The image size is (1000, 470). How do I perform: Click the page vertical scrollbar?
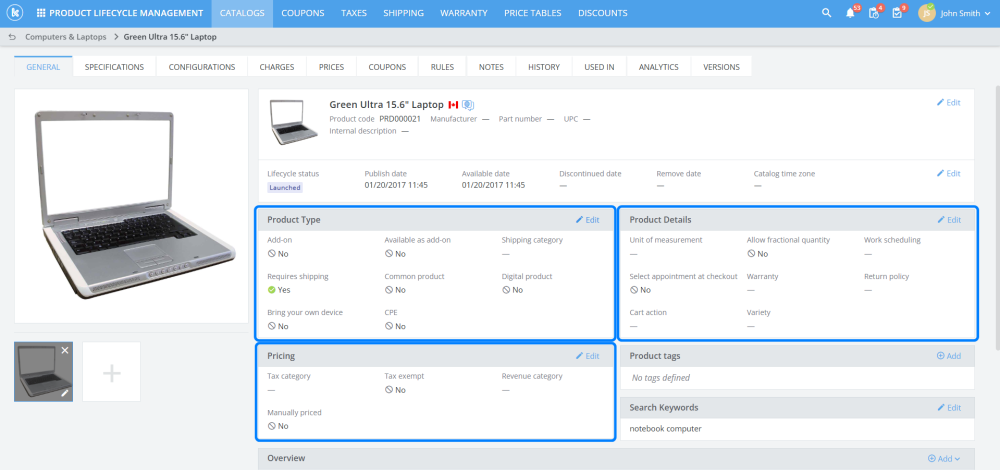click(x=996, y=217)
